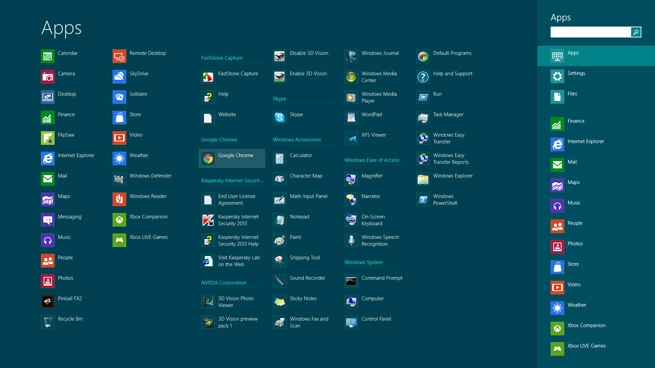The image size is (655, 368).
Task: Open the Messaging app icon
Action: click(48, 220)
